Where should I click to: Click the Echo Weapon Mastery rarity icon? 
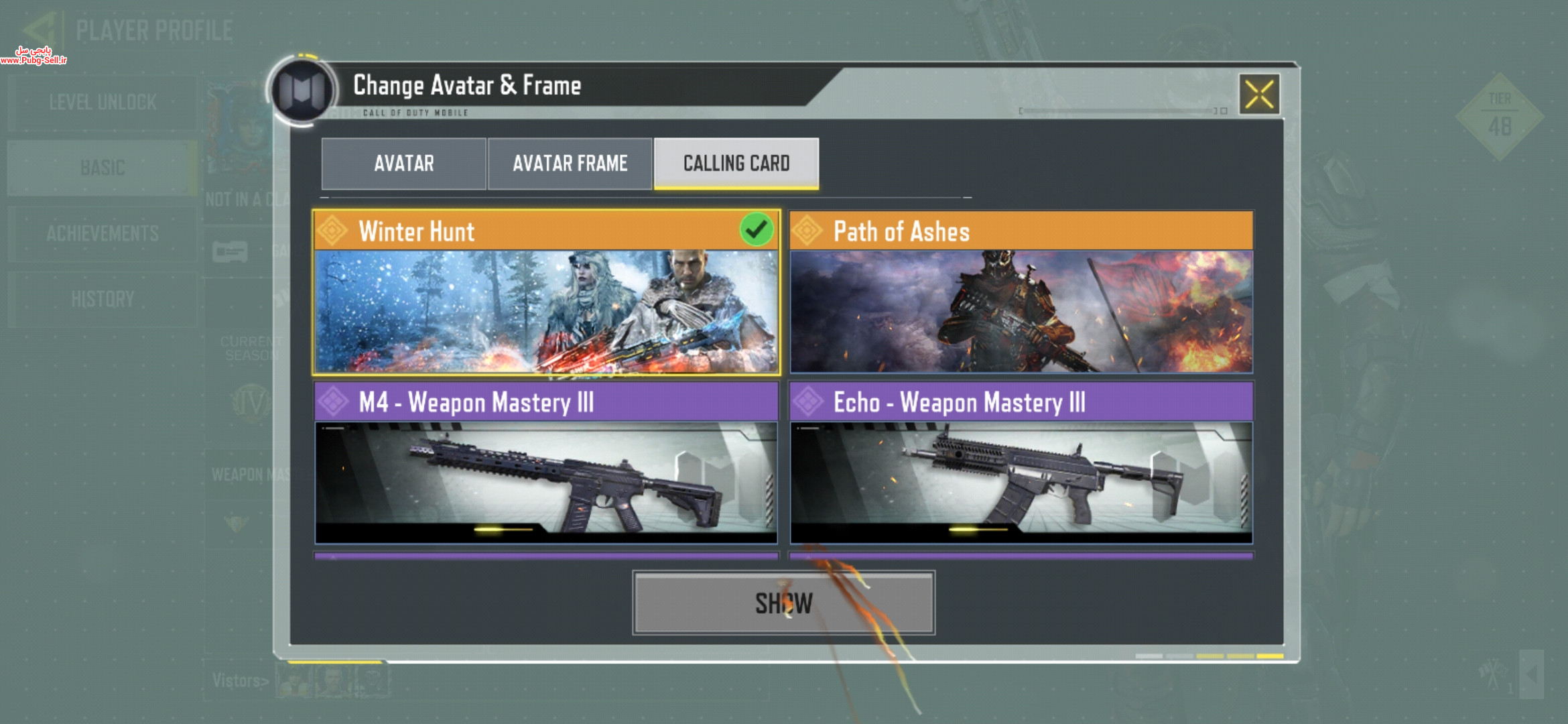[807, 402]
